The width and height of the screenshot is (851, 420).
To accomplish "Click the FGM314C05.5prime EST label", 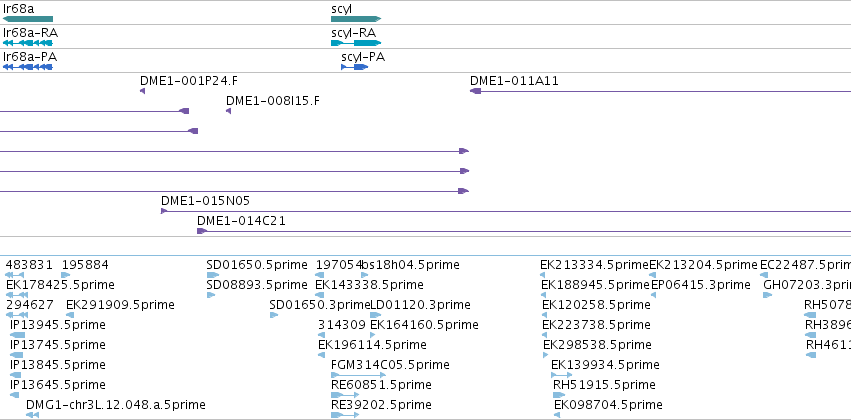I will tap(390, 365).
